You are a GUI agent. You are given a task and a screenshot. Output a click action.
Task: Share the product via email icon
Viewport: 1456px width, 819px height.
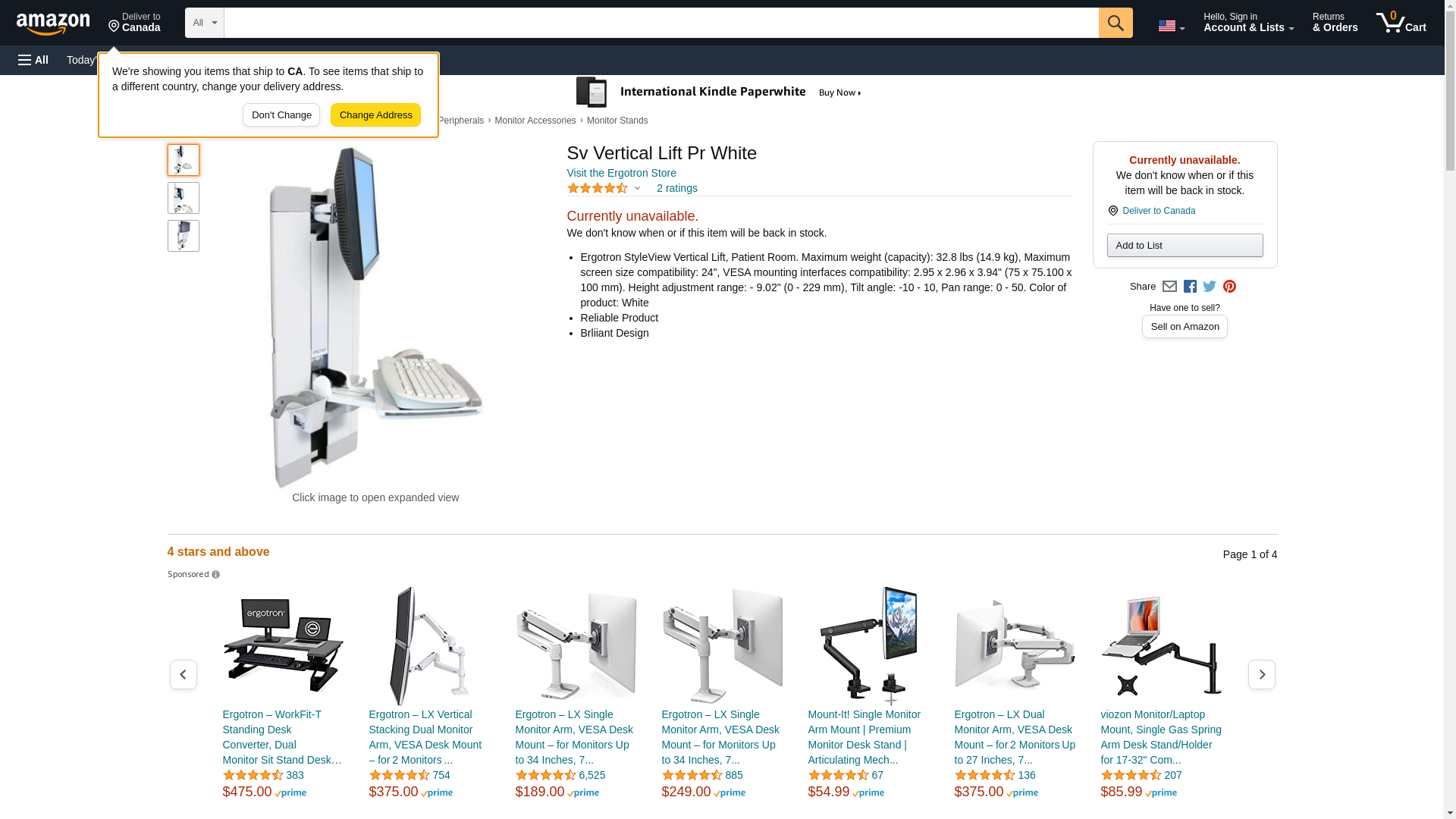[x=1169, y=287]
